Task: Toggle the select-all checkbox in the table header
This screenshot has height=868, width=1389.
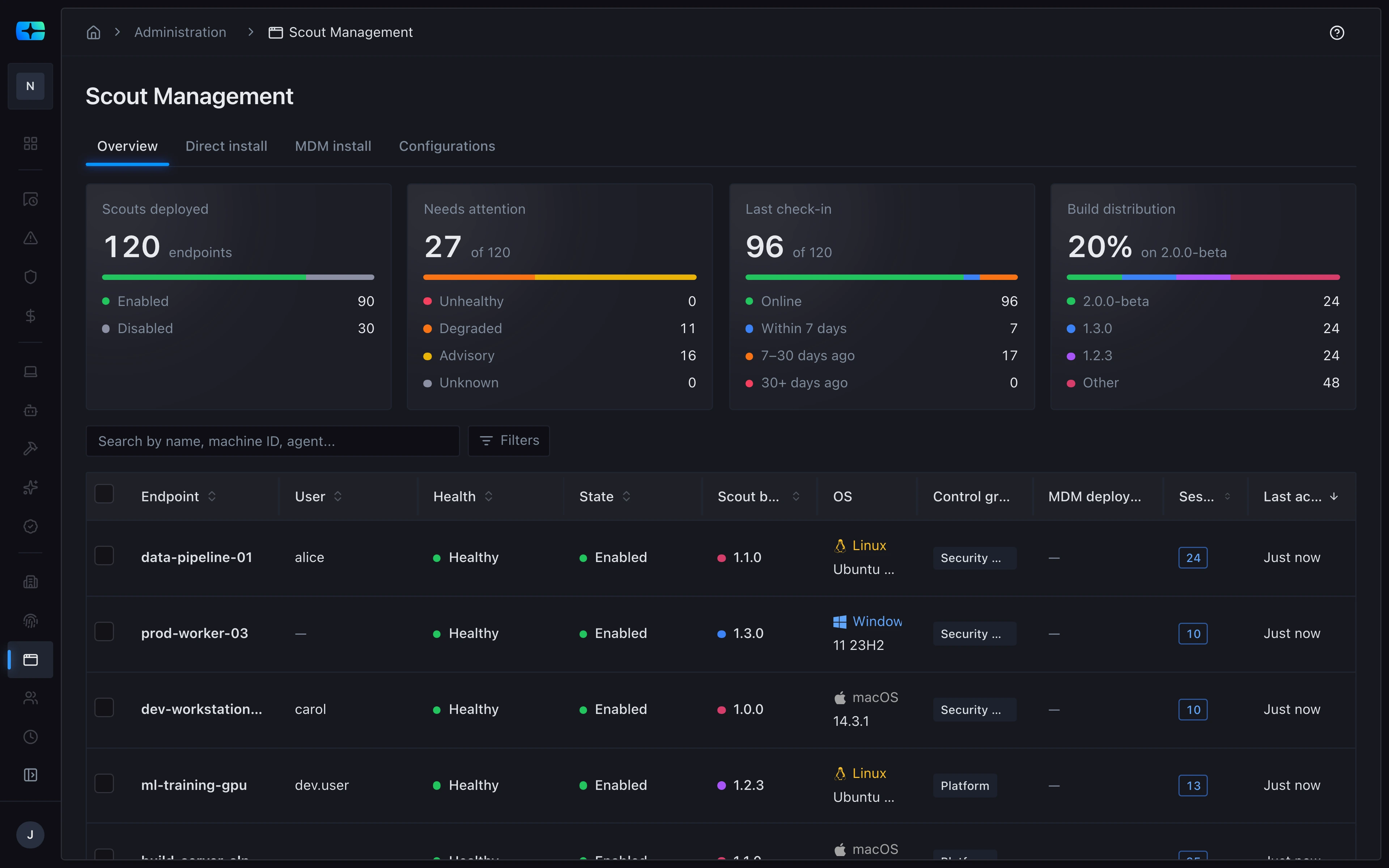Action: [104, 494]
